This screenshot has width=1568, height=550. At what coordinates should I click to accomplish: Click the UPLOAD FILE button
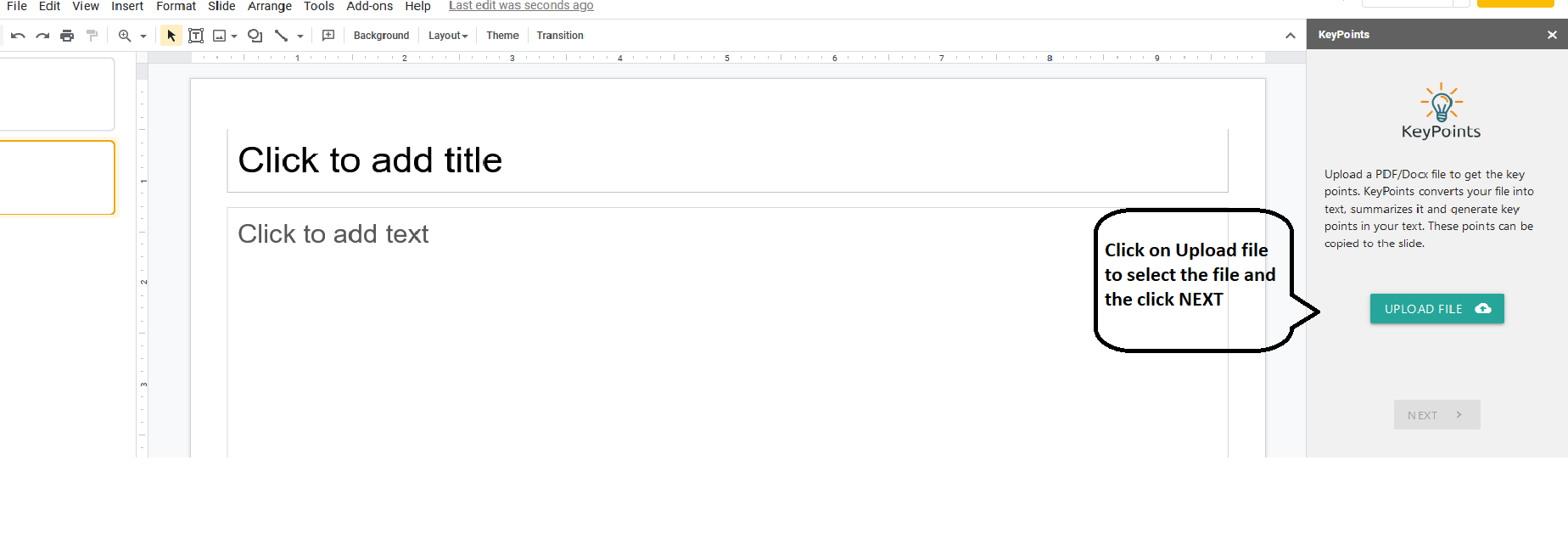coord(1436,309)
